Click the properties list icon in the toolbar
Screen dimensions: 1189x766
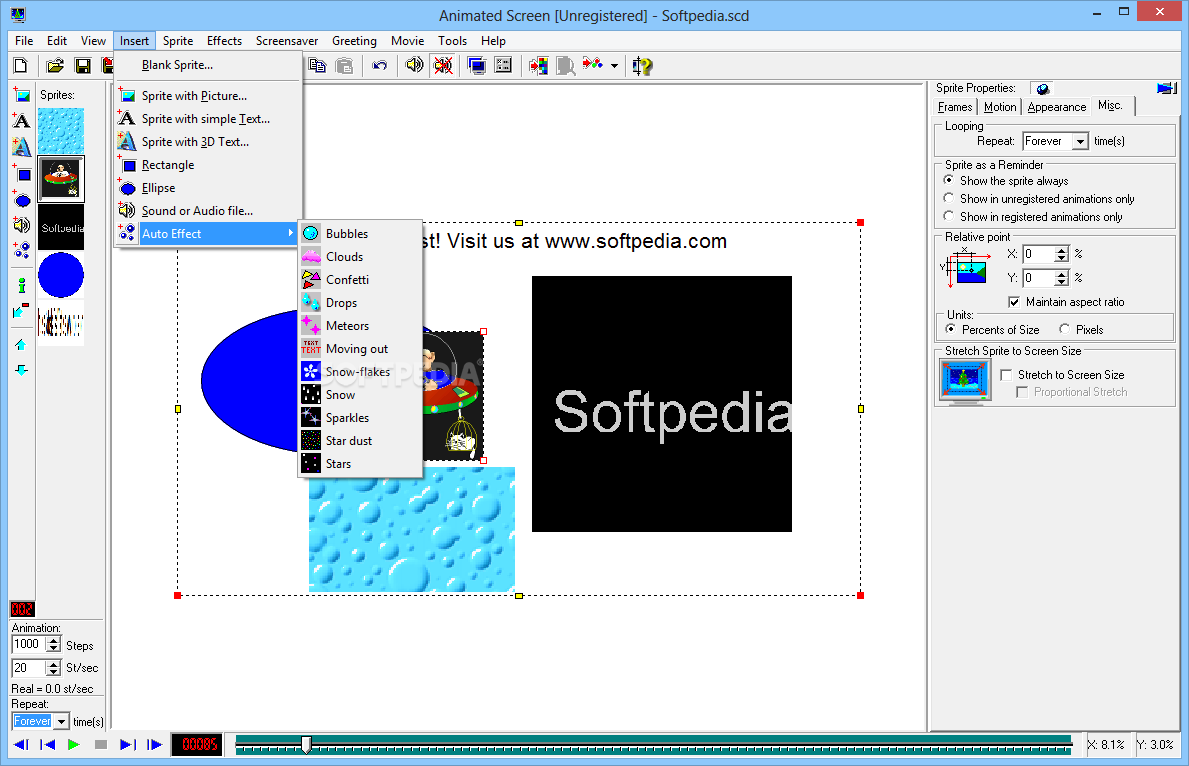[x=504, y=66]
